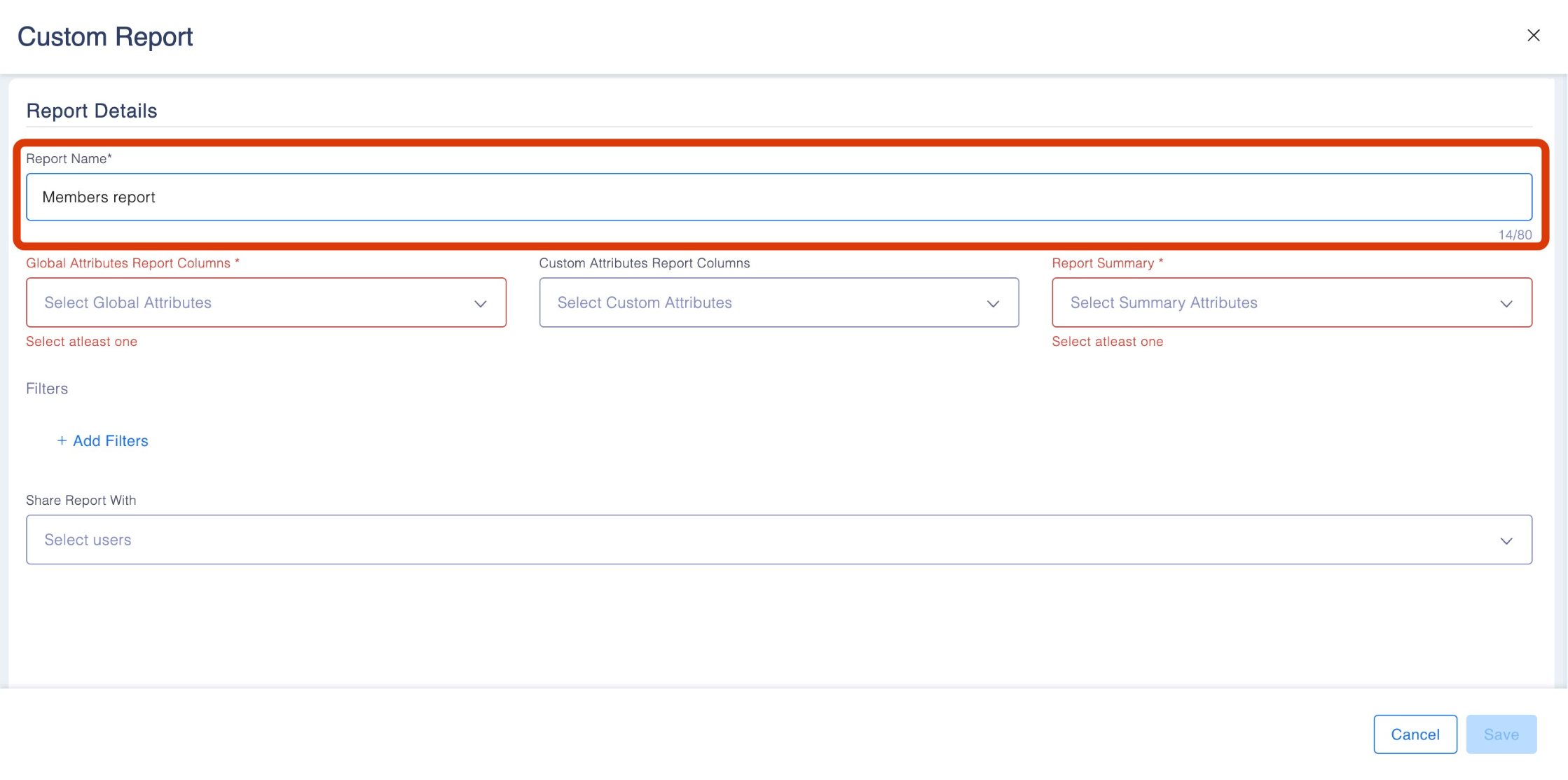Focus the Report Name text field
This screenshot has height=780, width=1568.
coord(778,197)
